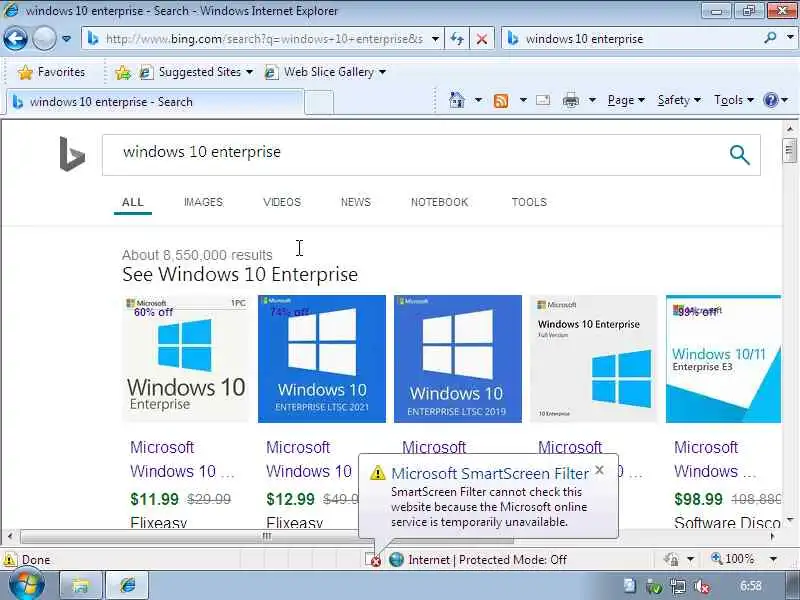The width and height of the screenshot is (800, 600).
Task: Open the search provider dropdown arrow
Action: coord(790,38)
